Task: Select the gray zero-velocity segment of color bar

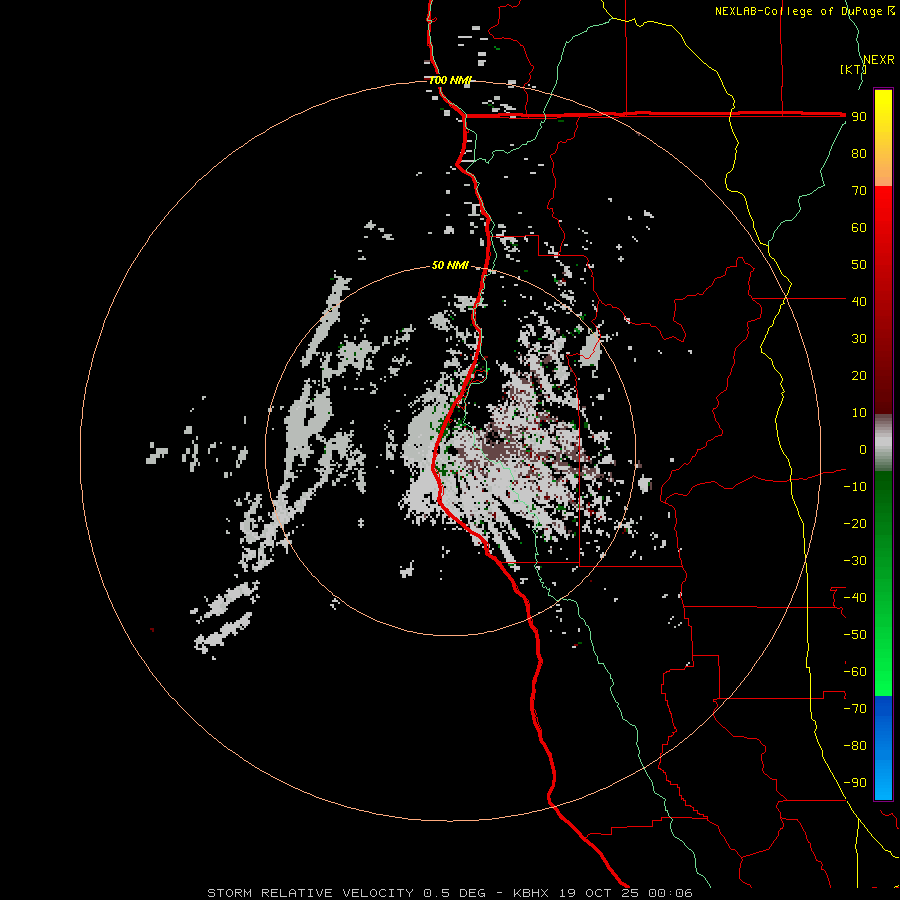Action: point(883,443)
